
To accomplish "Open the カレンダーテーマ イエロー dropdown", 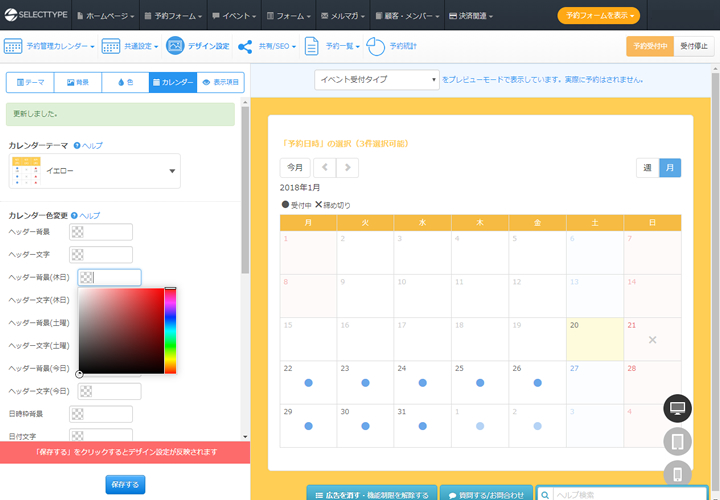I will point(95,171).
